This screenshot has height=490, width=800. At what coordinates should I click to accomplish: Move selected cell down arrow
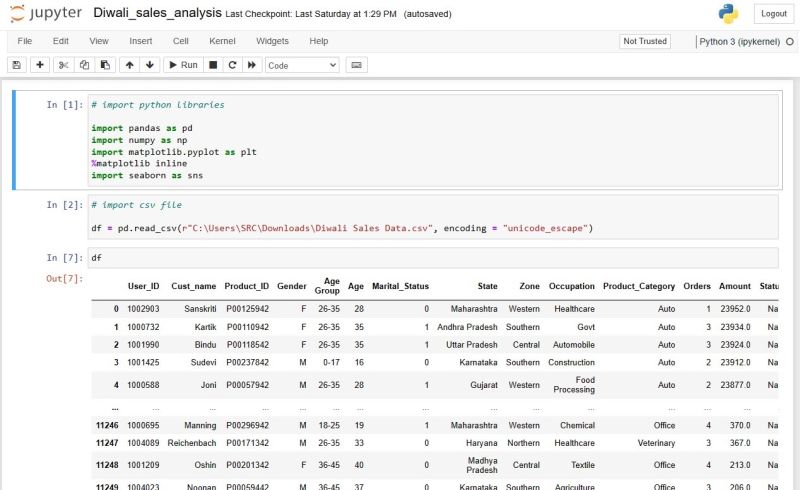[150, 65]
